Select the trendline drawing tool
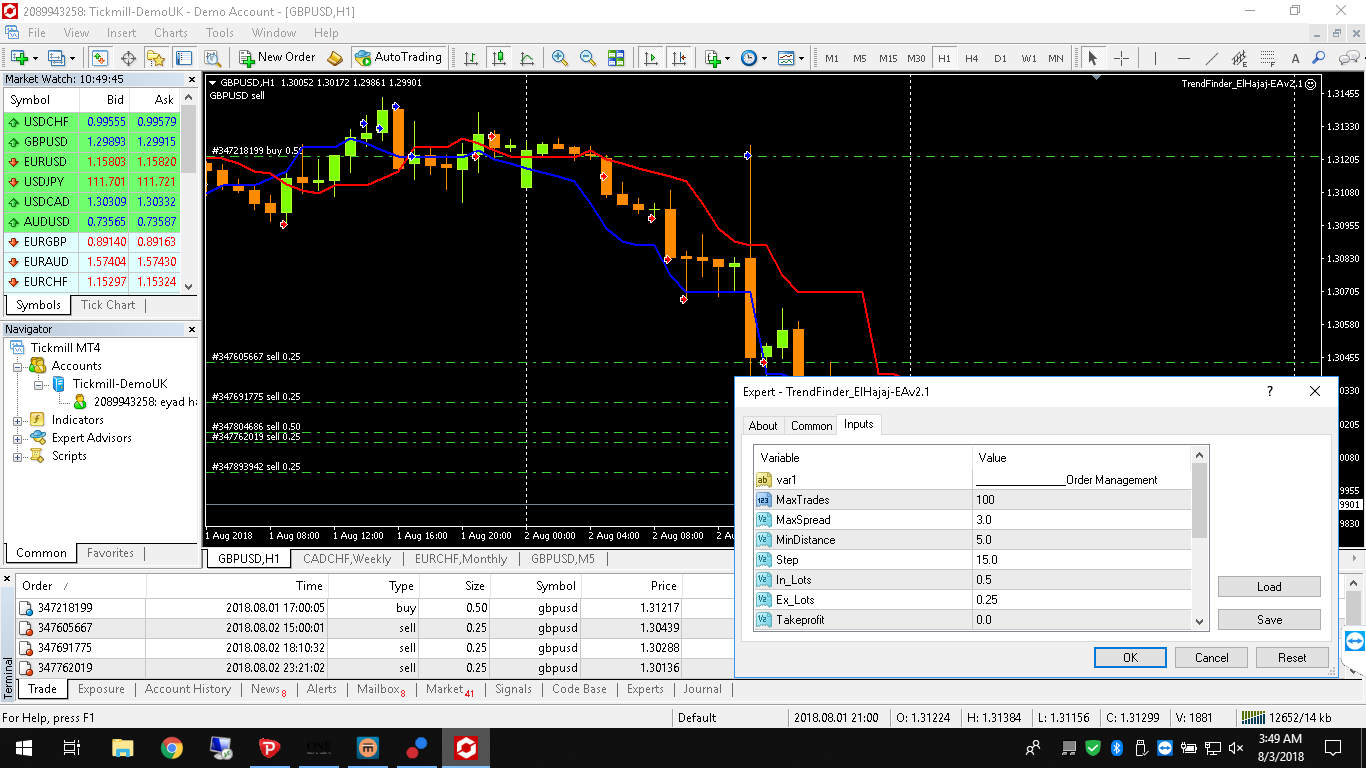Screen dimensions: 1366x768 coord(1212,58)
